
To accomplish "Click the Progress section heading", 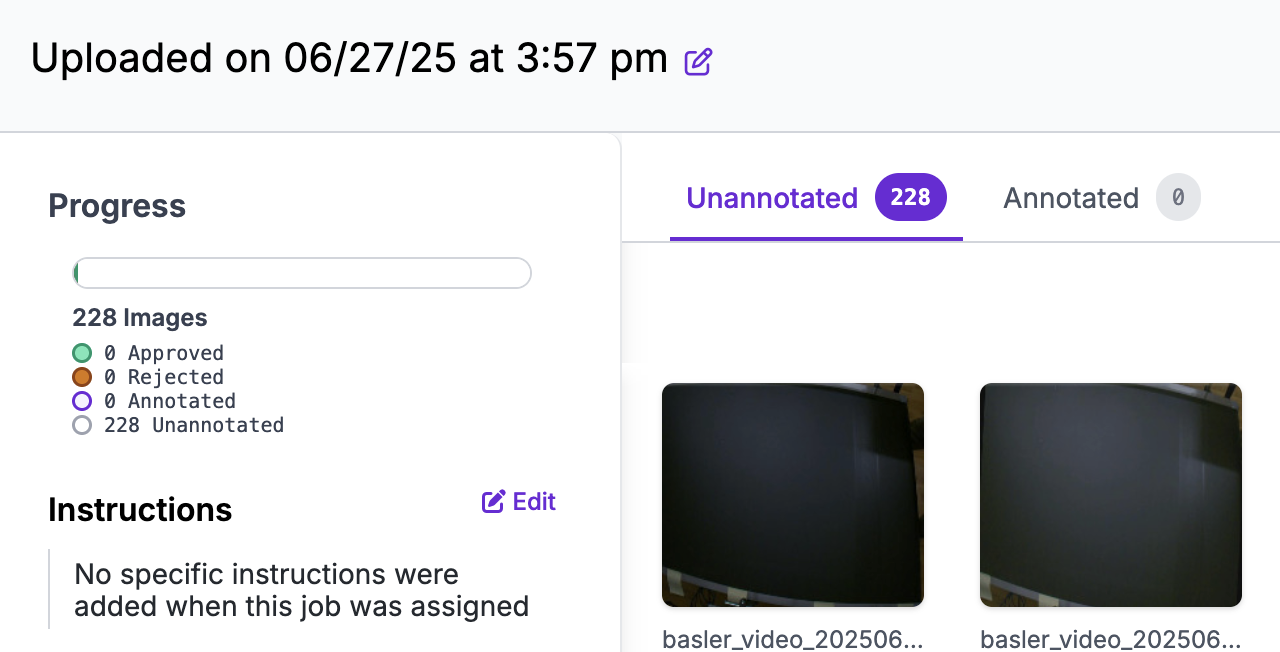I will pyautogui.click(x=117, y=206).
